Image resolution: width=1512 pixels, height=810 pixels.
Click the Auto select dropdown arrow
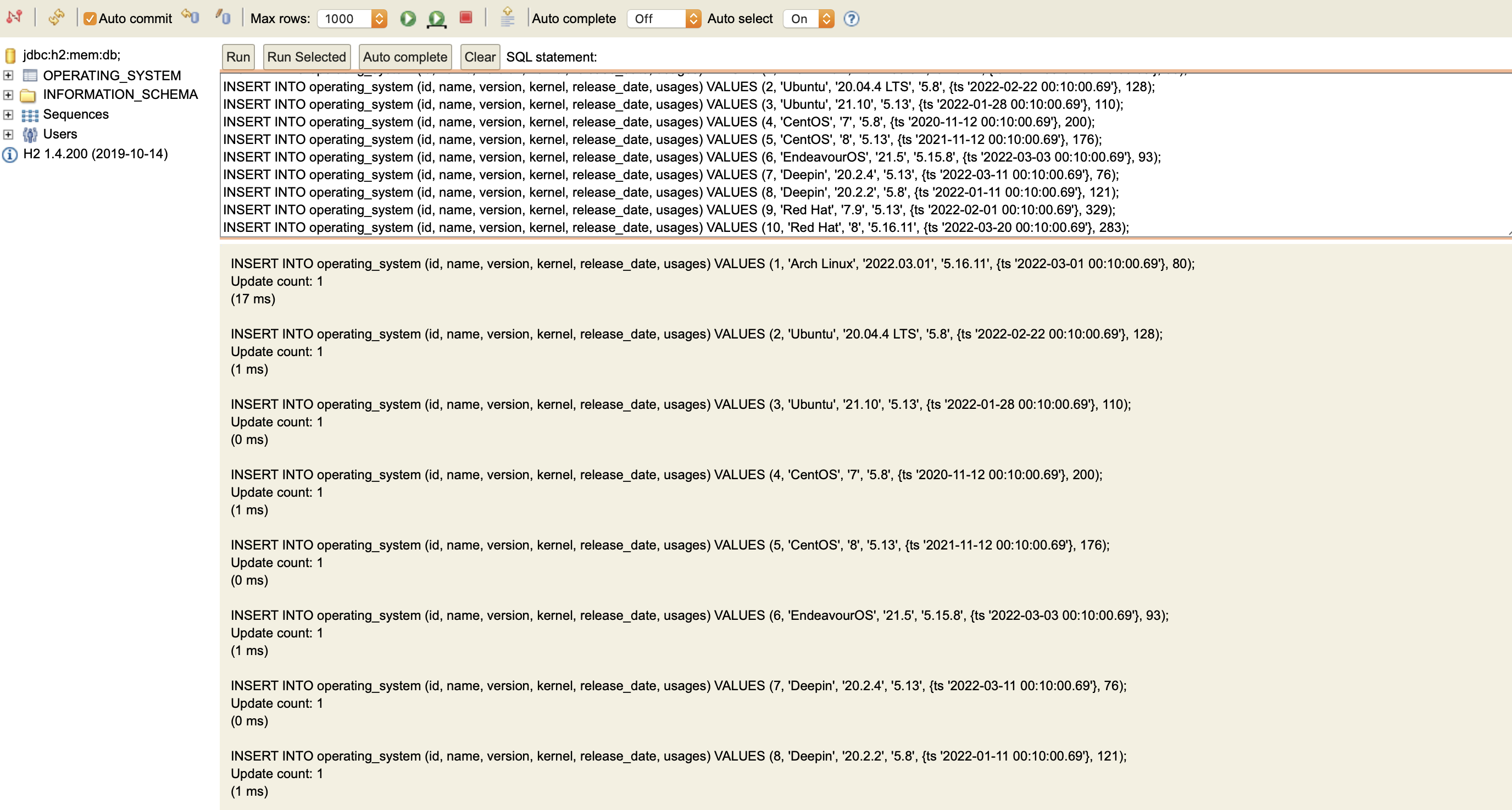824,18
